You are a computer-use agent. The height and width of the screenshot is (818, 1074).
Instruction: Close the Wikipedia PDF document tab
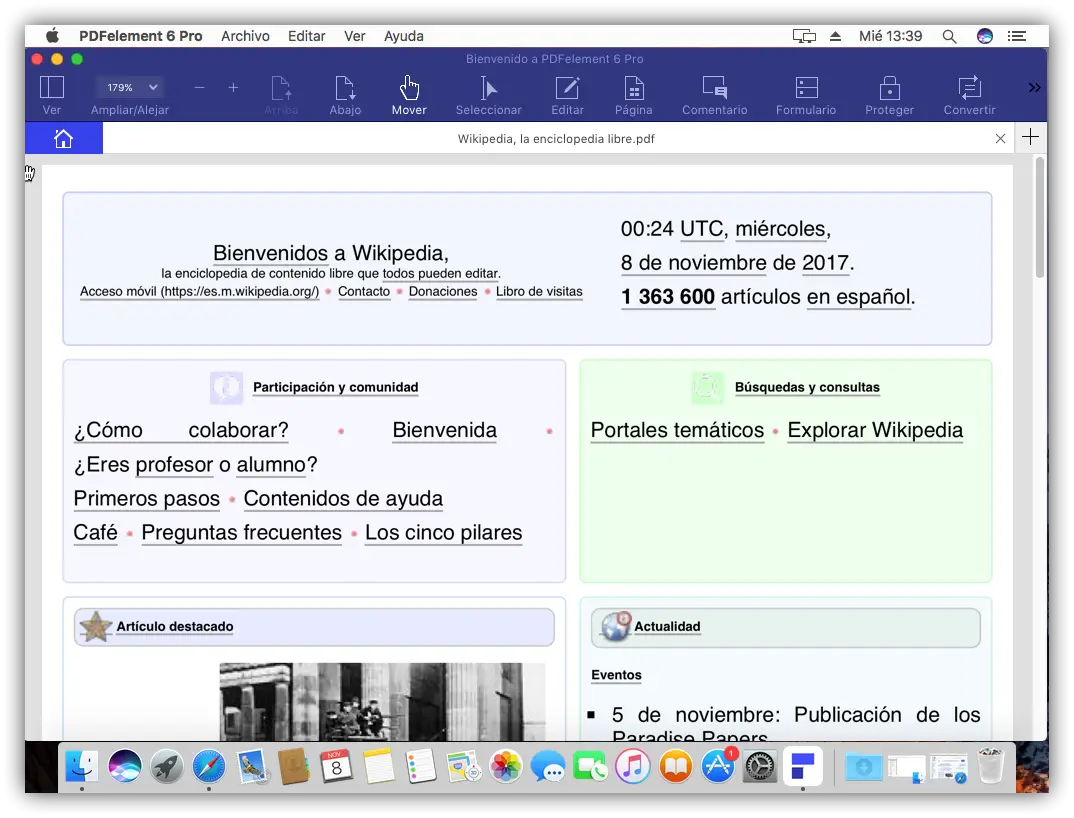(1000, 139)
